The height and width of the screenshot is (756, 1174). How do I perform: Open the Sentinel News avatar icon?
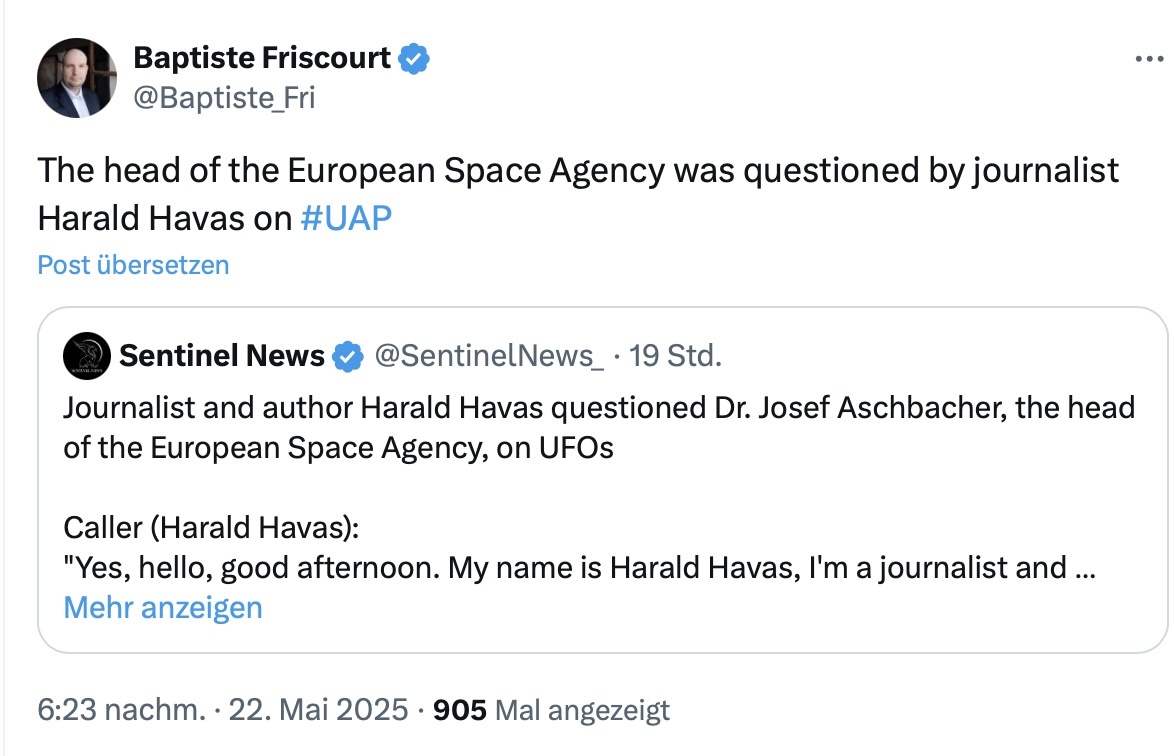point(87,356)
